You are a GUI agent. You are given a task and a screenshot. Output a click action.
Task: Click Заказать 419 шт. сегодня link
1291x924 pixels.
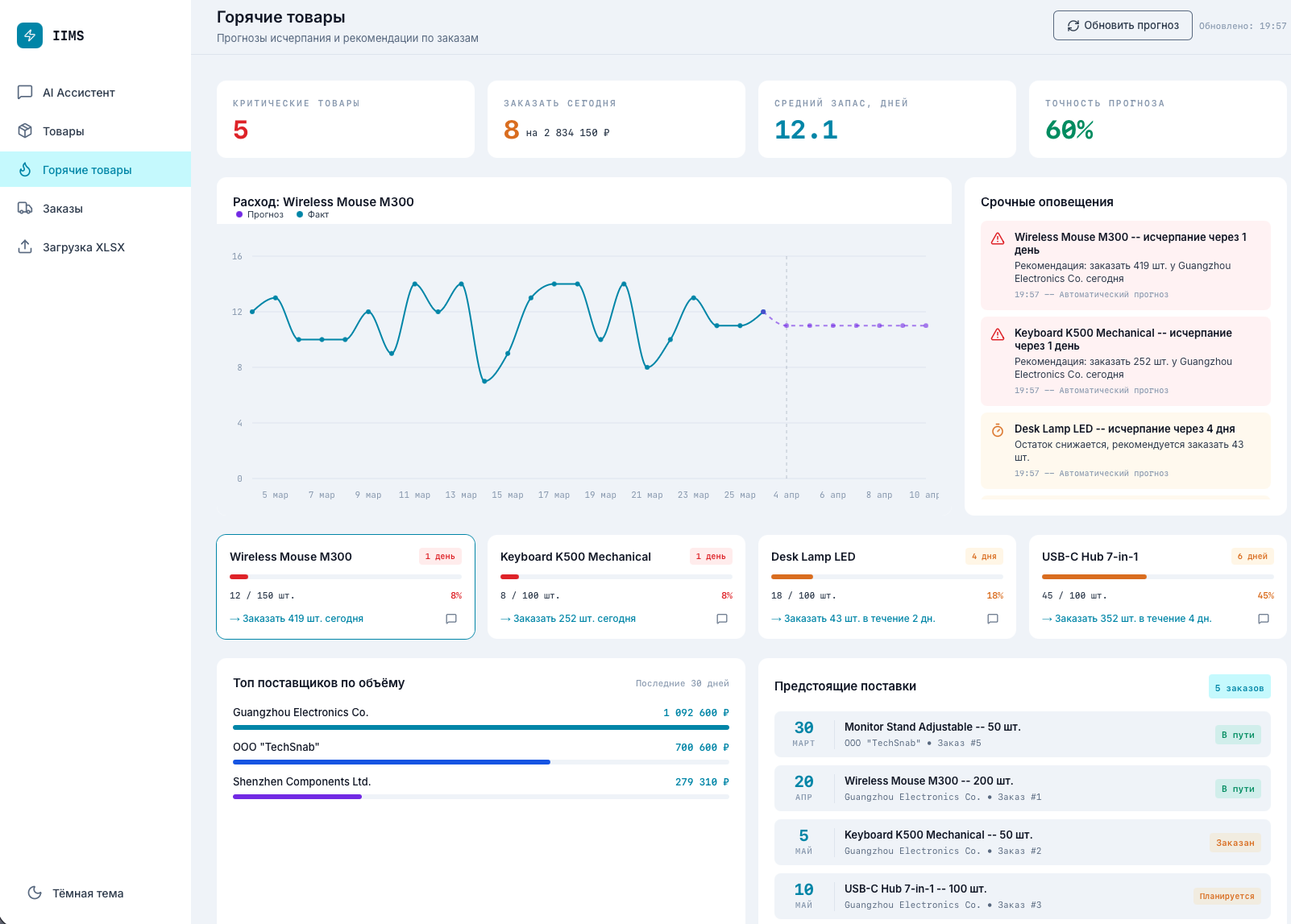(x=297, y=619)
